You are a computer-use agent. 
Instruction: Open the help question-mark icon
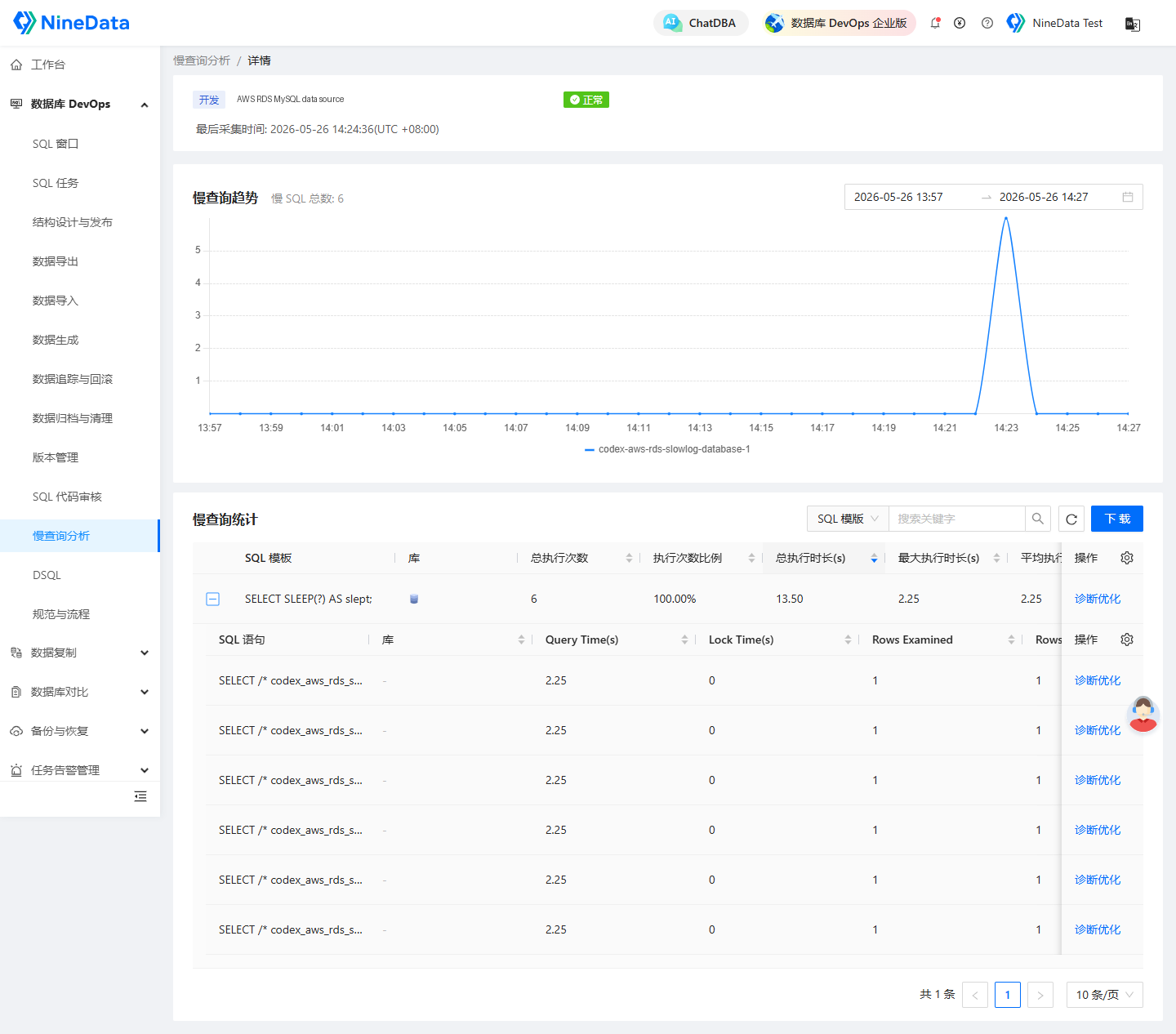coord(987,23)
